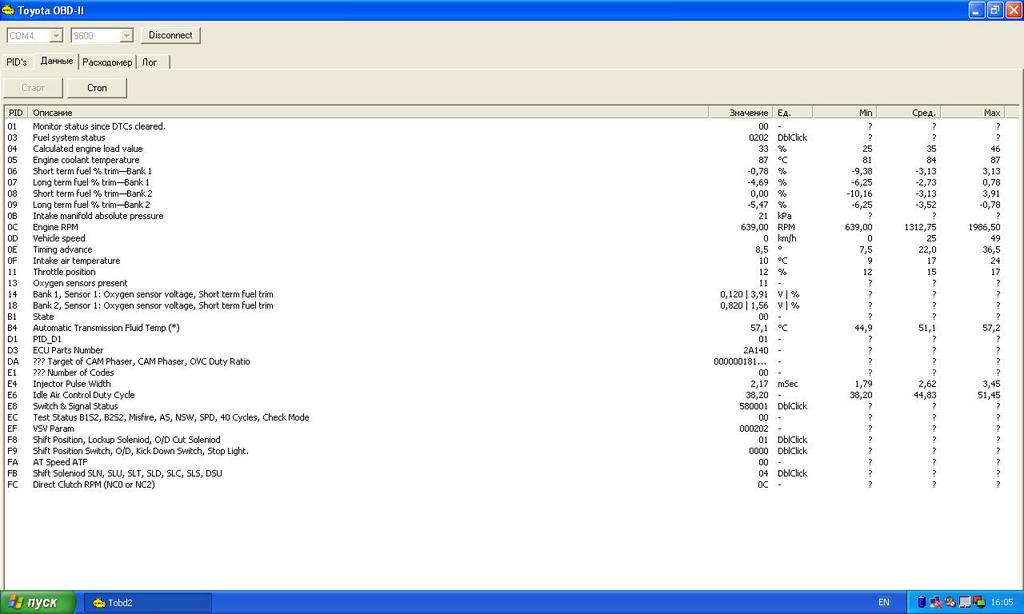Click the network computers icon with red X
1024x614 pixels.
coord(935,602)
